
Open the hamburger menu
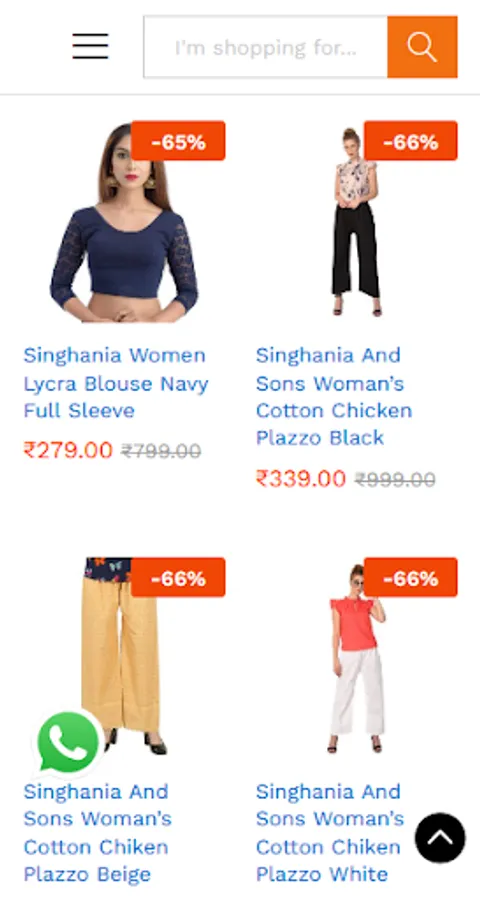pyautogui.click(x=90, y=46)
